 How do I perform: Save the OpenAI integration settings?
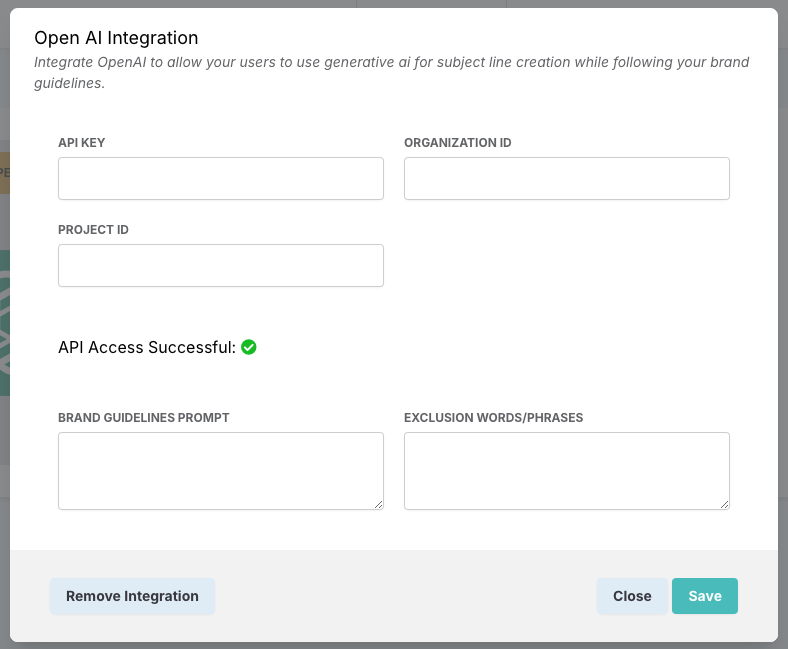[704, 596]
